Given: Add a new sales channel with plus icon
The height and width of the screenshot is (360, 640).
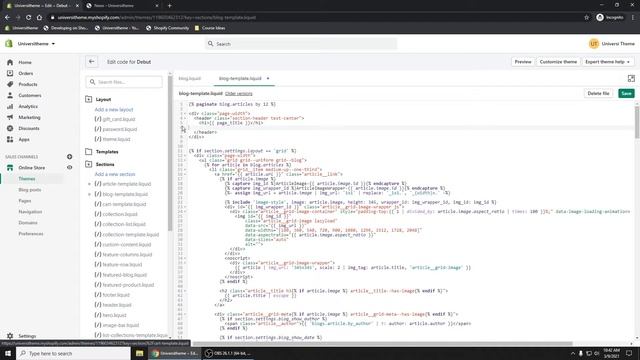Looking at the screenshot, I should pyautogui.click(x=69, y=157).
